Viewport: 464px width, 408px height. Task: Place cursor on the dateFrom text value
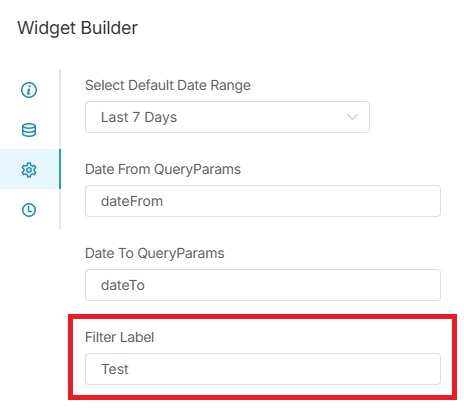[x=132, y=201]
